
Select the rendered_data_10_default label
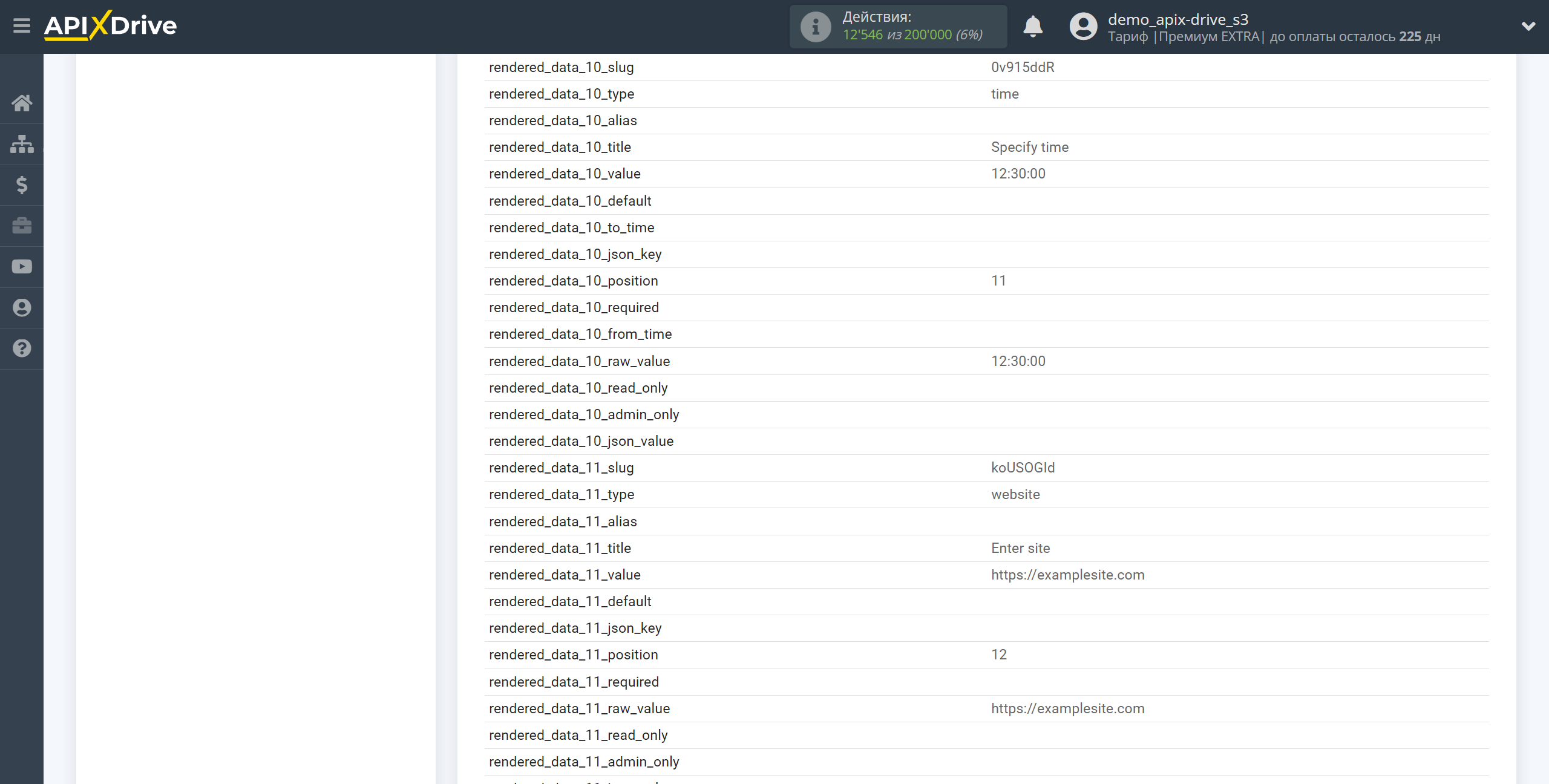click(570, 201)
